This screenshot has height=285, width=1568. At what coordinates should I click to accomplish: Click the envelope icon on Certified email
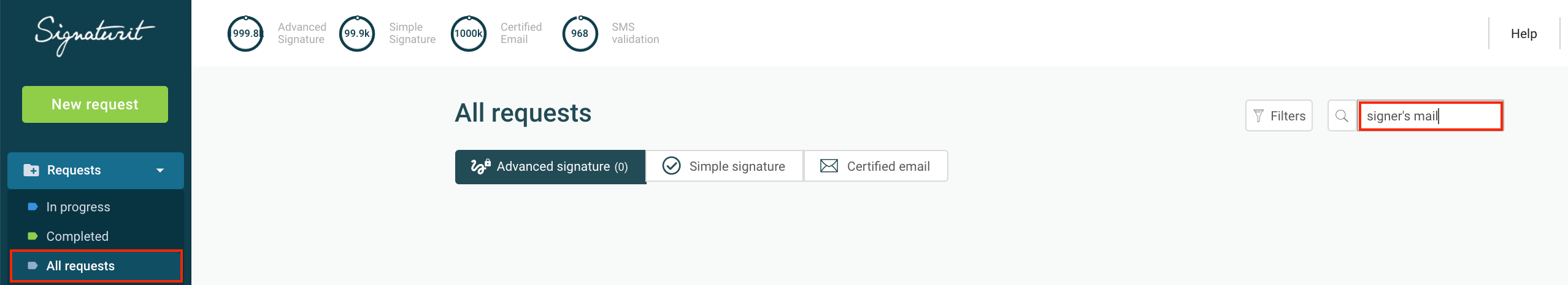(x=829, y=166)
